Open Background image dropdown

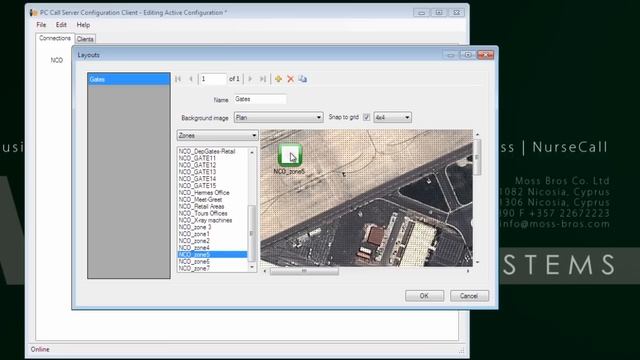point(278,118)
